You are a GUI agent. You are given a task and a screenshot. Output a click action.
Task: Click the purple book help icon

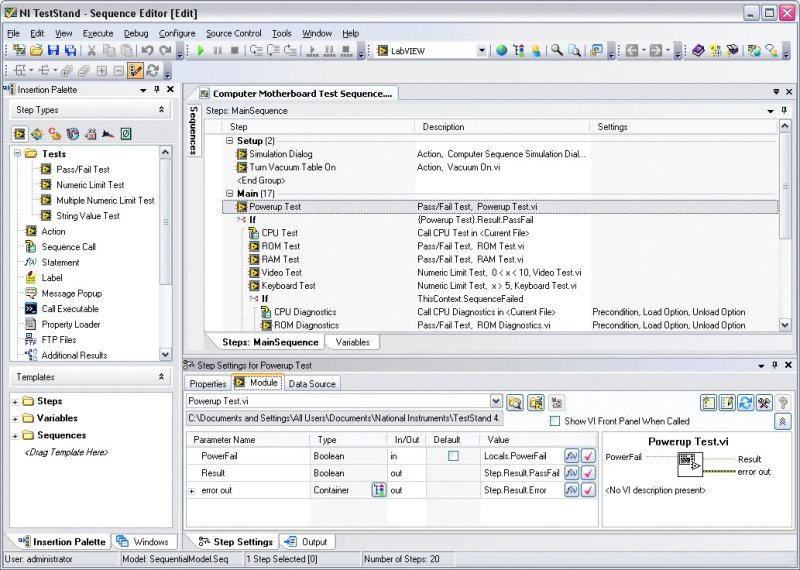697,50
